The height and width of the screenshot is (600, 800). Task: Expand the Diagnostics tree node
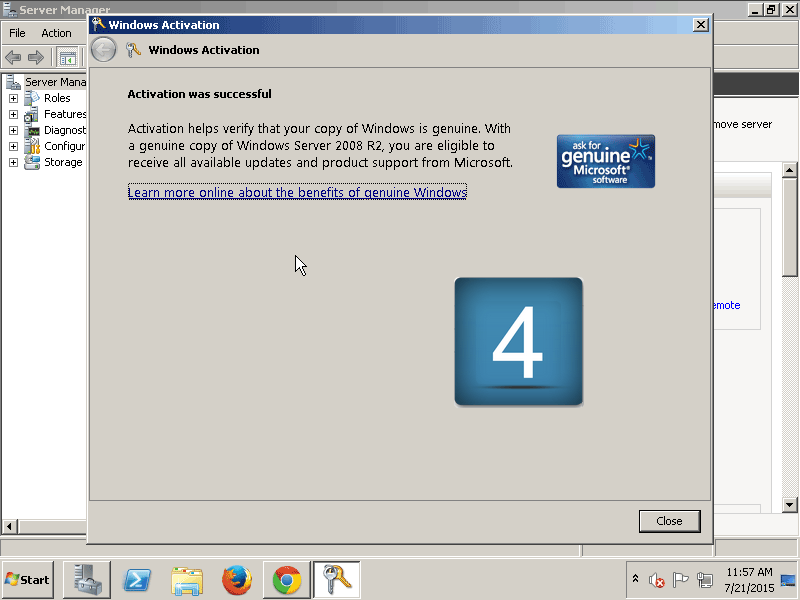click(13, 130)
